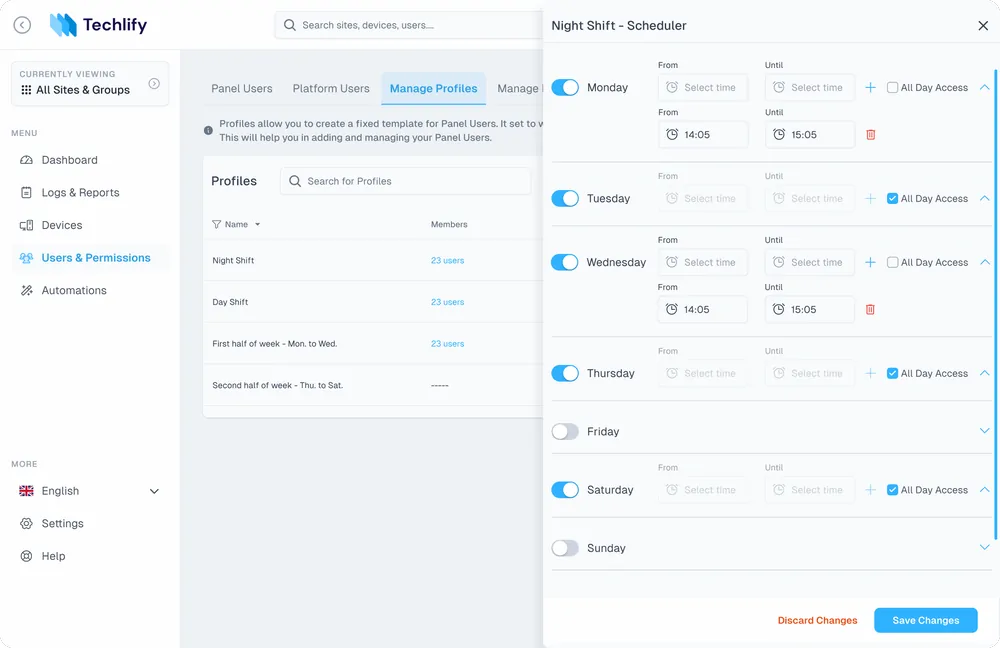
Task: Delete Monday's 14:05–15:05 time slot
Action: pos(871,135)
